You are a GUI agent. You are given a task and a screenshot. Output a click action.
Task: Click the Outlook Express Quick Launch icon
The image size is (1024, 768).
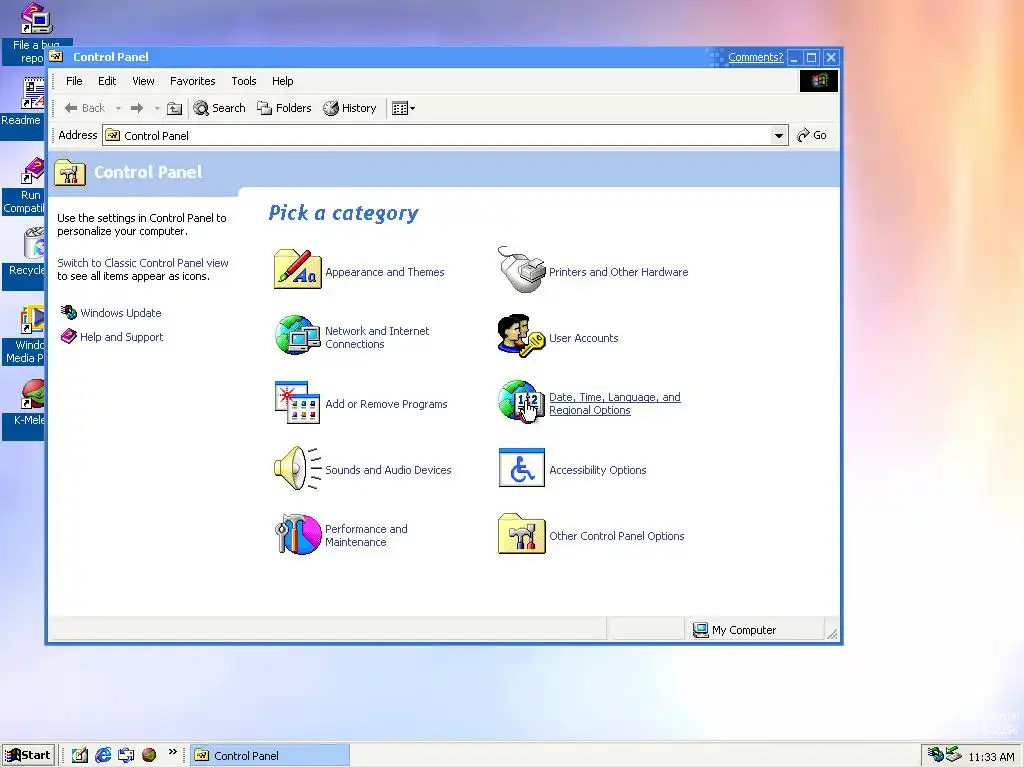tap(126, 756)
